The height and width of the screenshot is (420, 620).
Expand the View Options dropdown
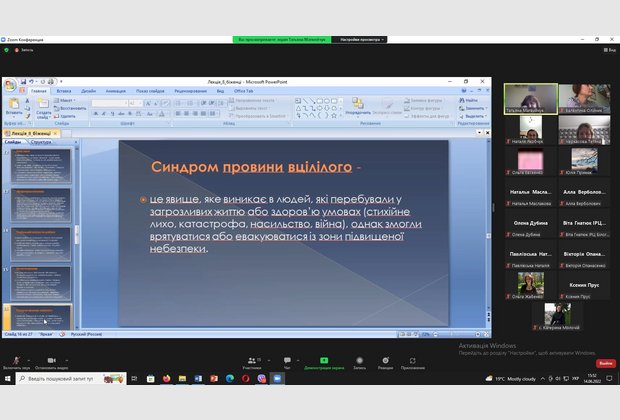click(361, 40)
